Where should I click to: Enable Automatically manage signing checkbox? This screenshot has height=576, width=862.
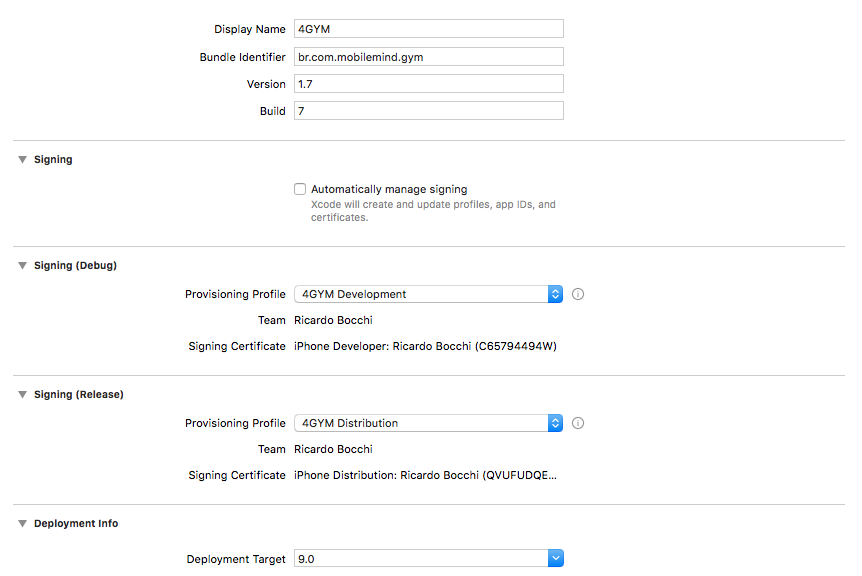[x=300, y=189]
